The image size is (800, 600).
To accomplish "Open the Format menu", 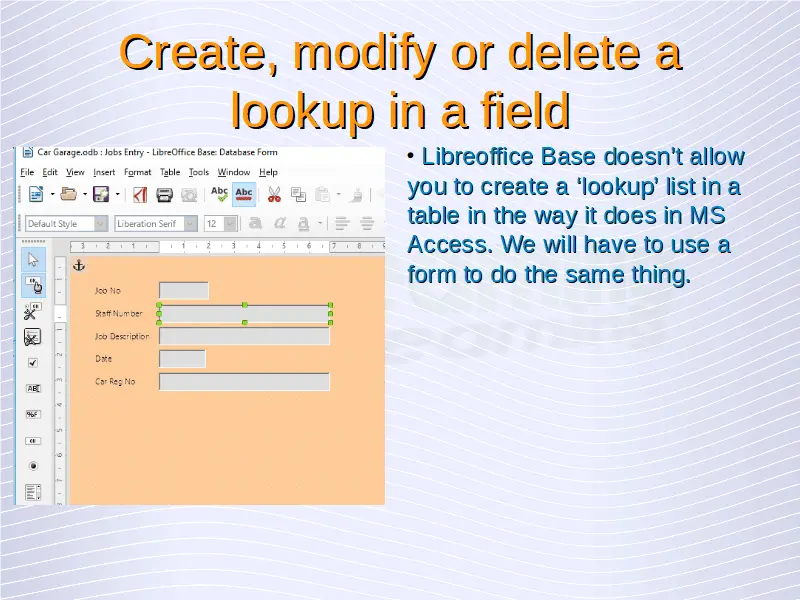I will click(137, 172).
